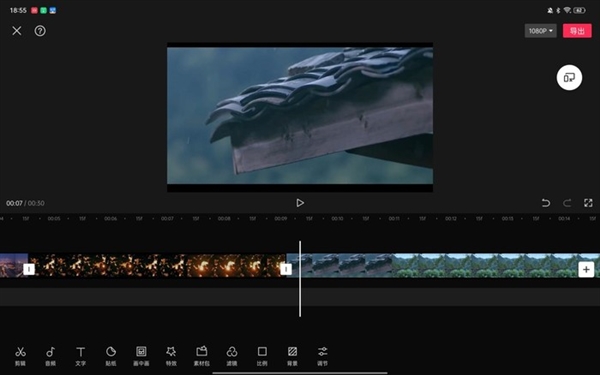Open the Background (背景) tool
This screenshot has width=600, height=375.
click(x=292, y=356)
